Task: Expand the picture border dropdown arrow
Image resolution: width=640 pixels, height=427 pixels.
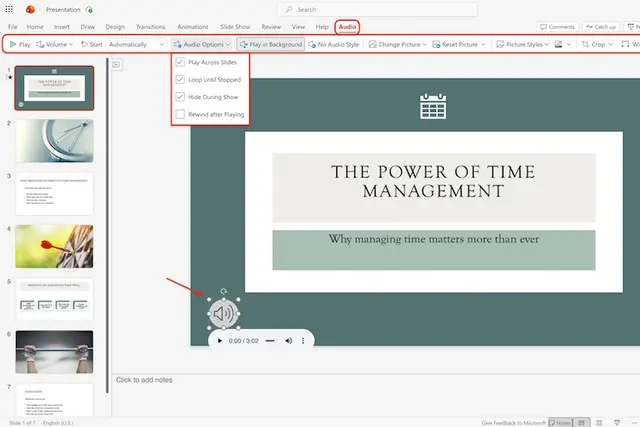Action: [569, 44]
